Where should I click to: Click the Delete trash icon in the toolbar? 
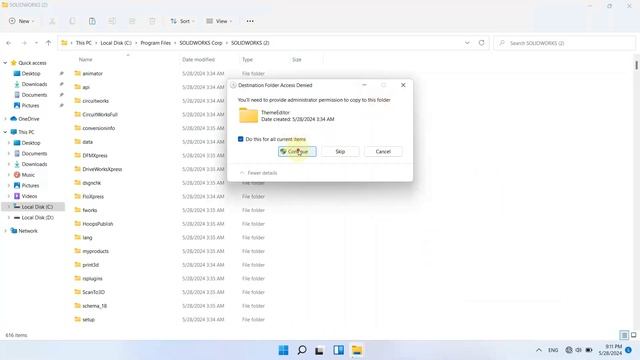pyautogui.click(x=152, y=21)
